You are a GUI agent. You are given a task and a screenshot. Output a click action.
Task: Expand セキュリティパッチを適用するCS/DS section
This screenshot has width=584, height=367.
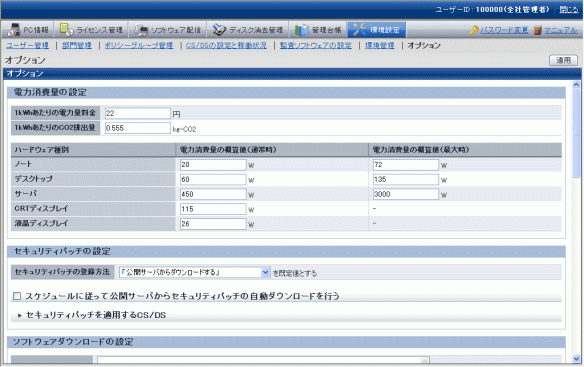(92, 315)
